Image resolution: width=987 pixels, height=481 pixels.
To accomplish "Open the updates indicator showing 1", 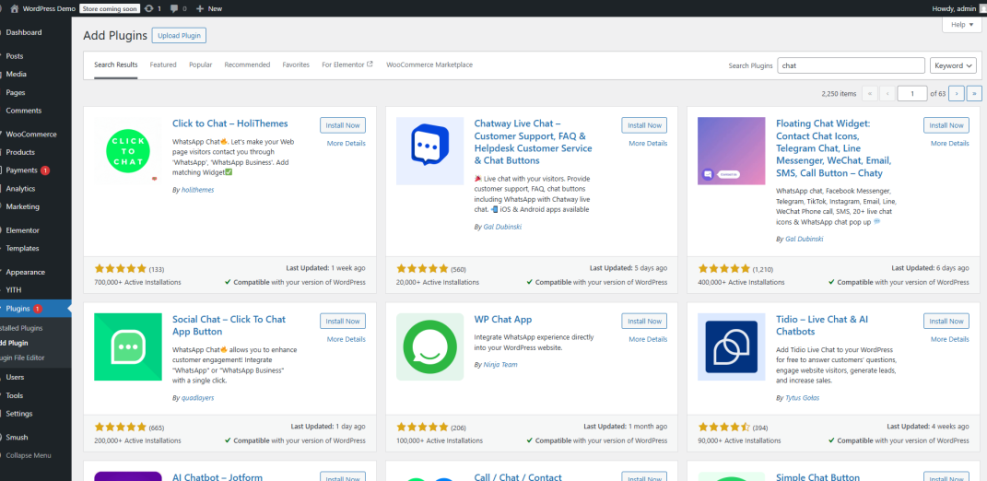I will (x=153, y=9).
